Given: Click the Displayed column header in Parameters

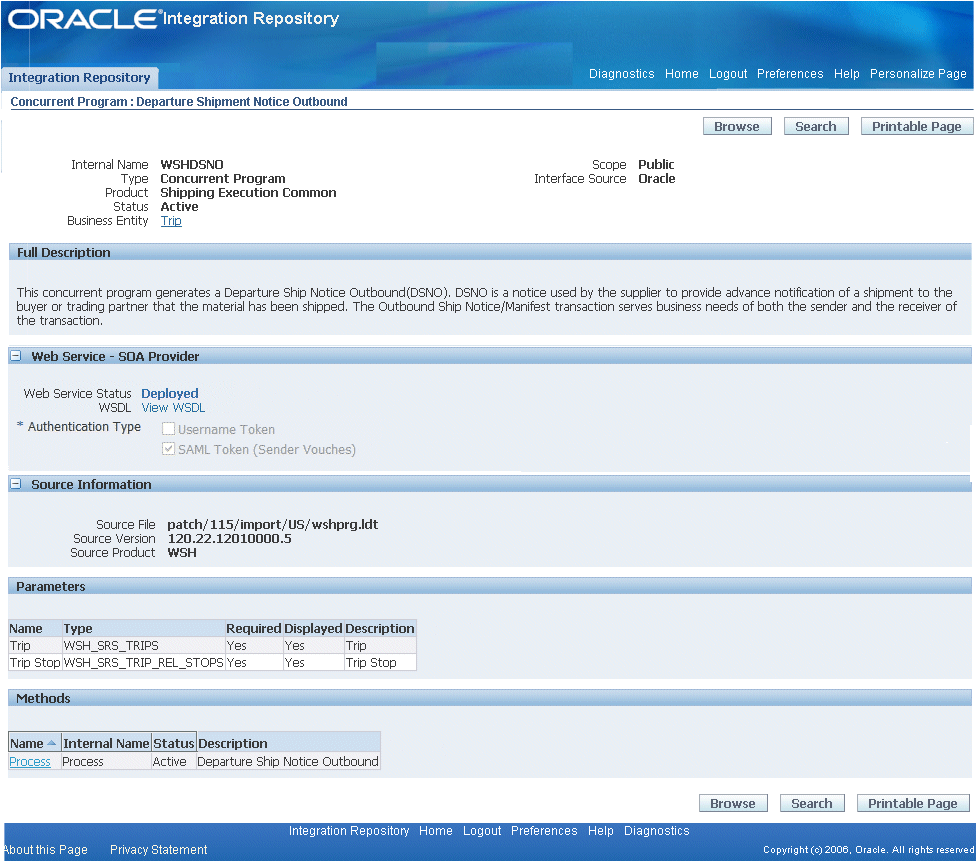Looking at the screenshot, I should pos(313,629).
